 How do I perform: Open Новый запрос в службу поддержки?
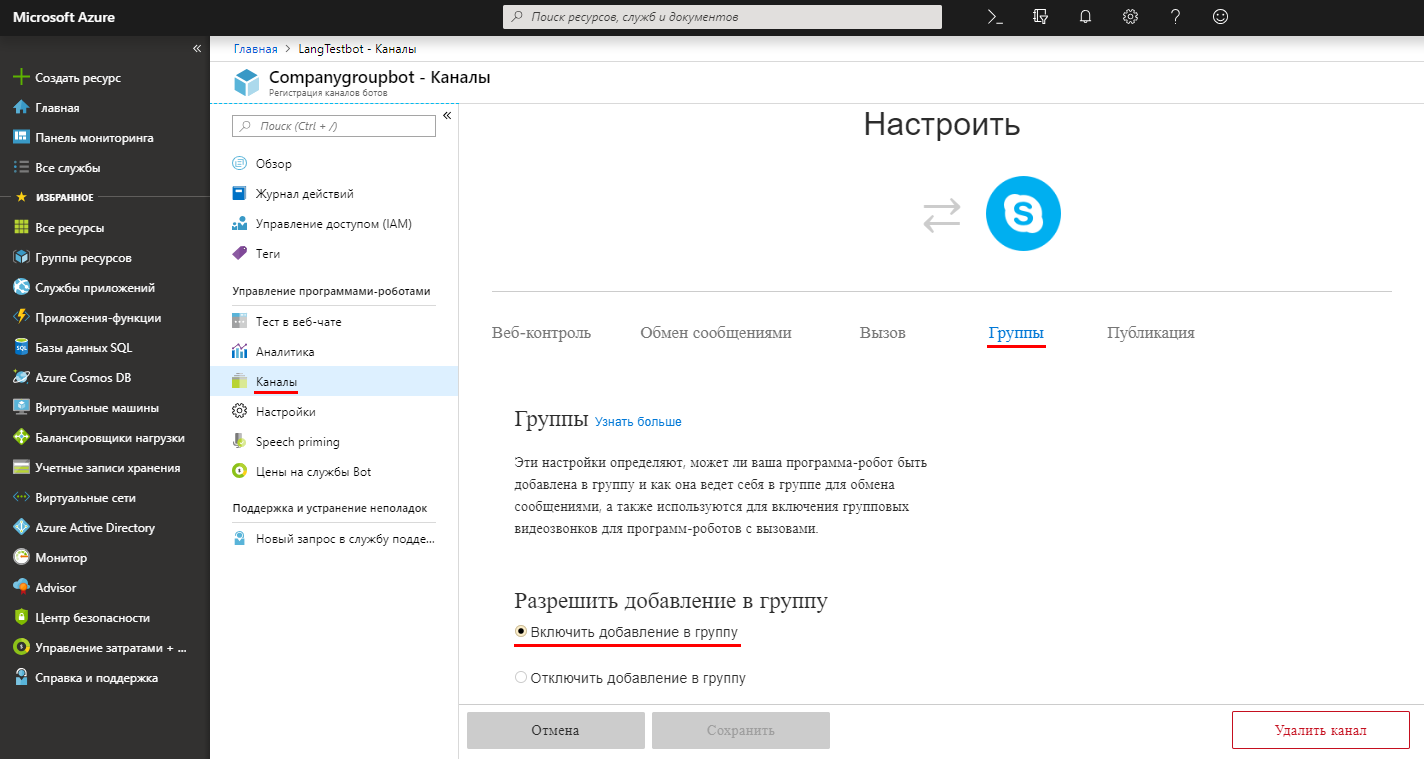[x=334, y=539]
